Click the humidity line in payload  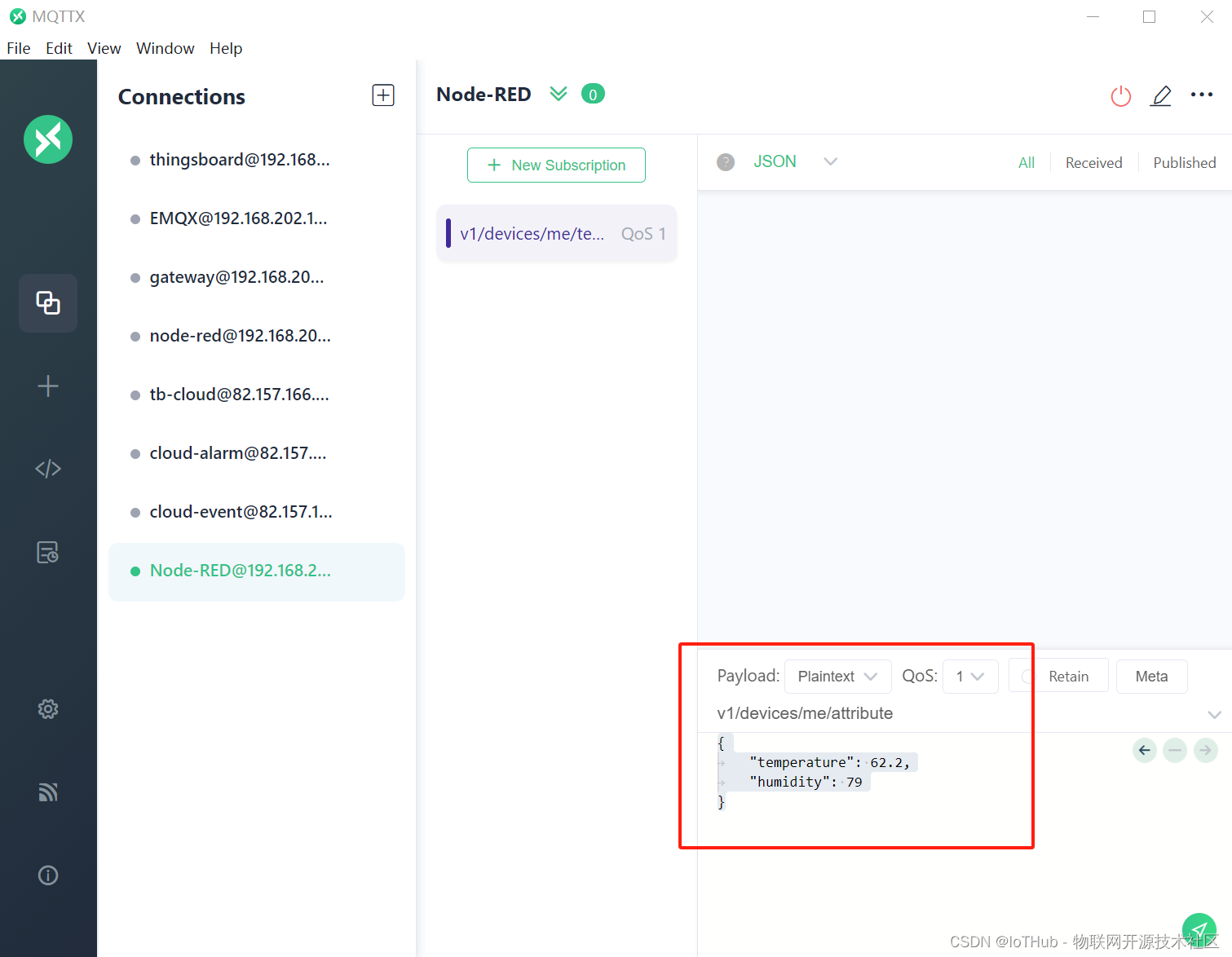pyautogui.click(x=806, y=782)
